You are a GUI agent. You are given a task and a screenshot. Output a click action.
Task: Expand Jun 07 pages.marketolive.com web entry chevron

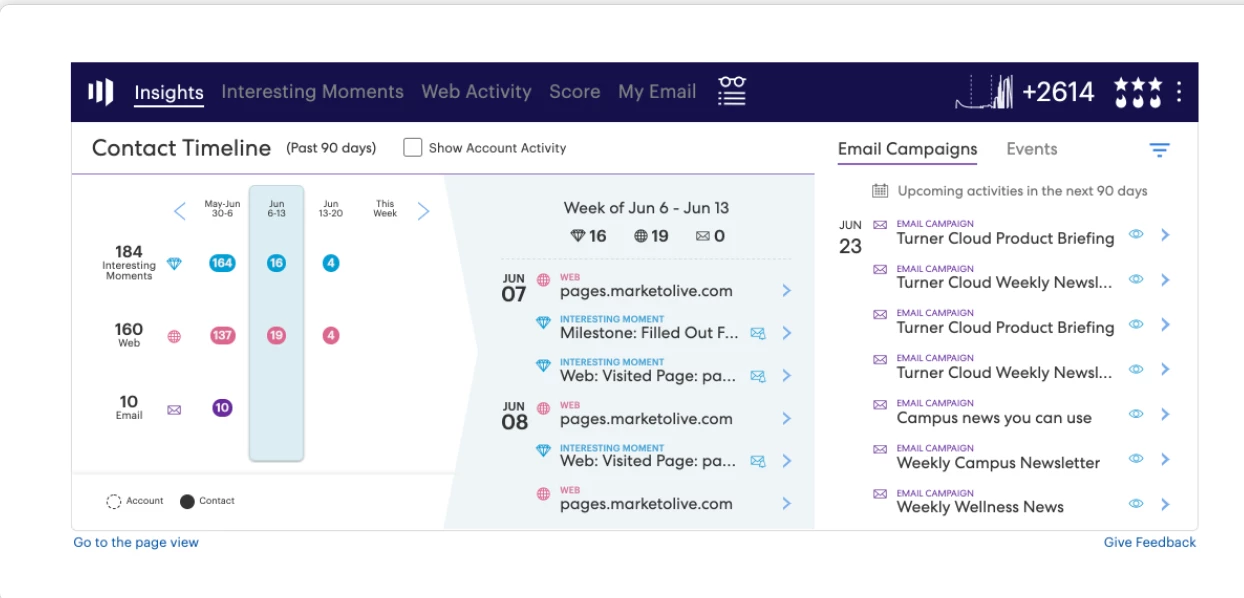787,291
